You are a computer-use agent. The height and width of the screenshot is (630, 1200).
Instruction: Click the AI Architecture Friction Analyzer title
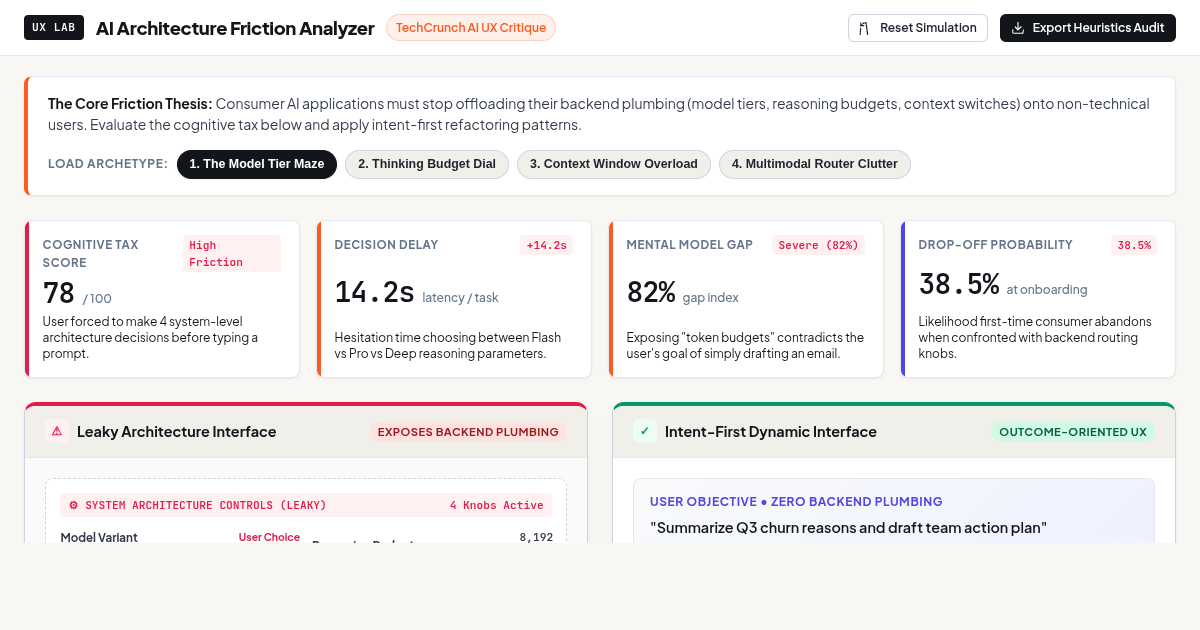(235, 28)
